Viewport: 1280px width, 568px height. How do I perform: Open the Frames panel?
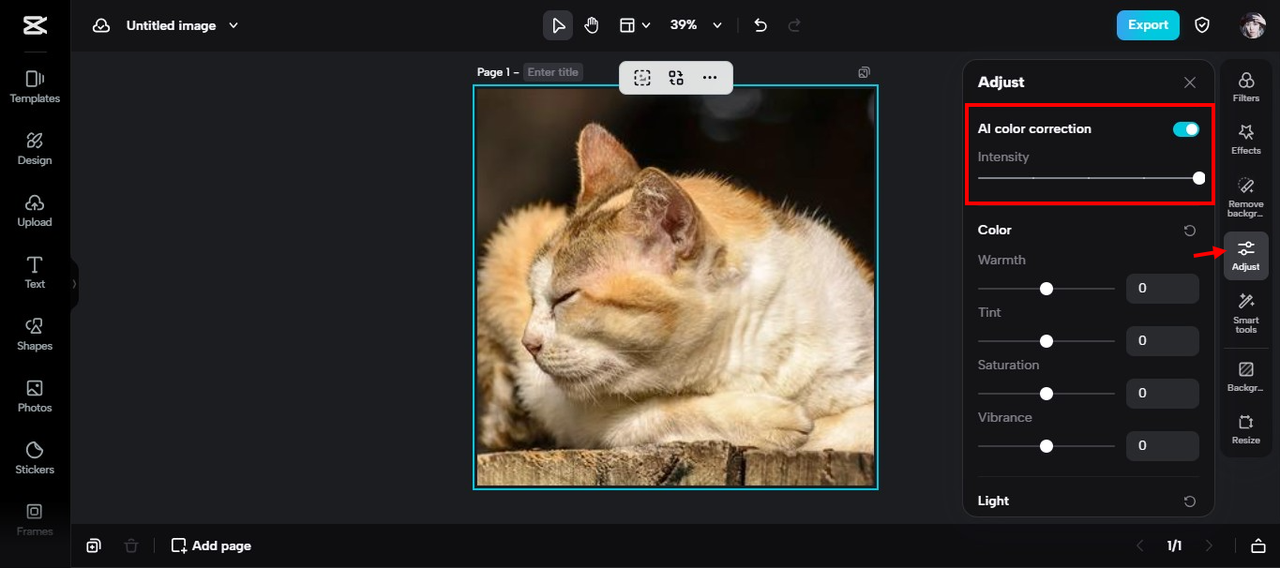[35, 519]
